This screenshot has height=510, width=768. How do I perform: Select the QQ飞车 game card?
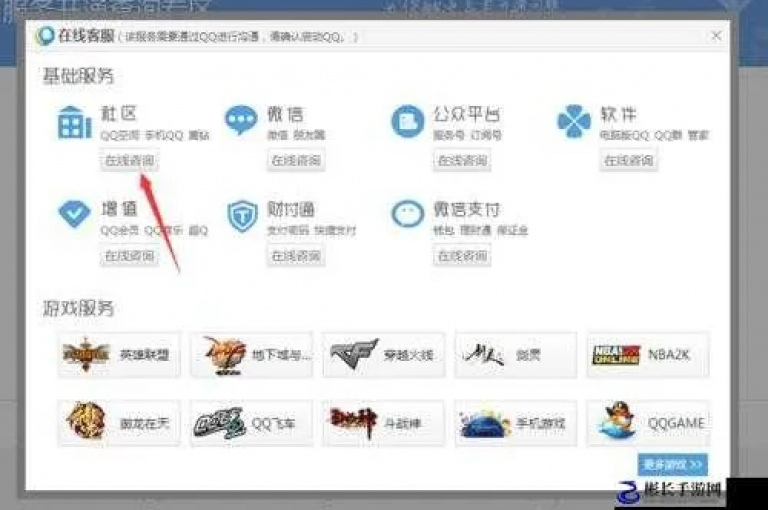coord(251,423)
